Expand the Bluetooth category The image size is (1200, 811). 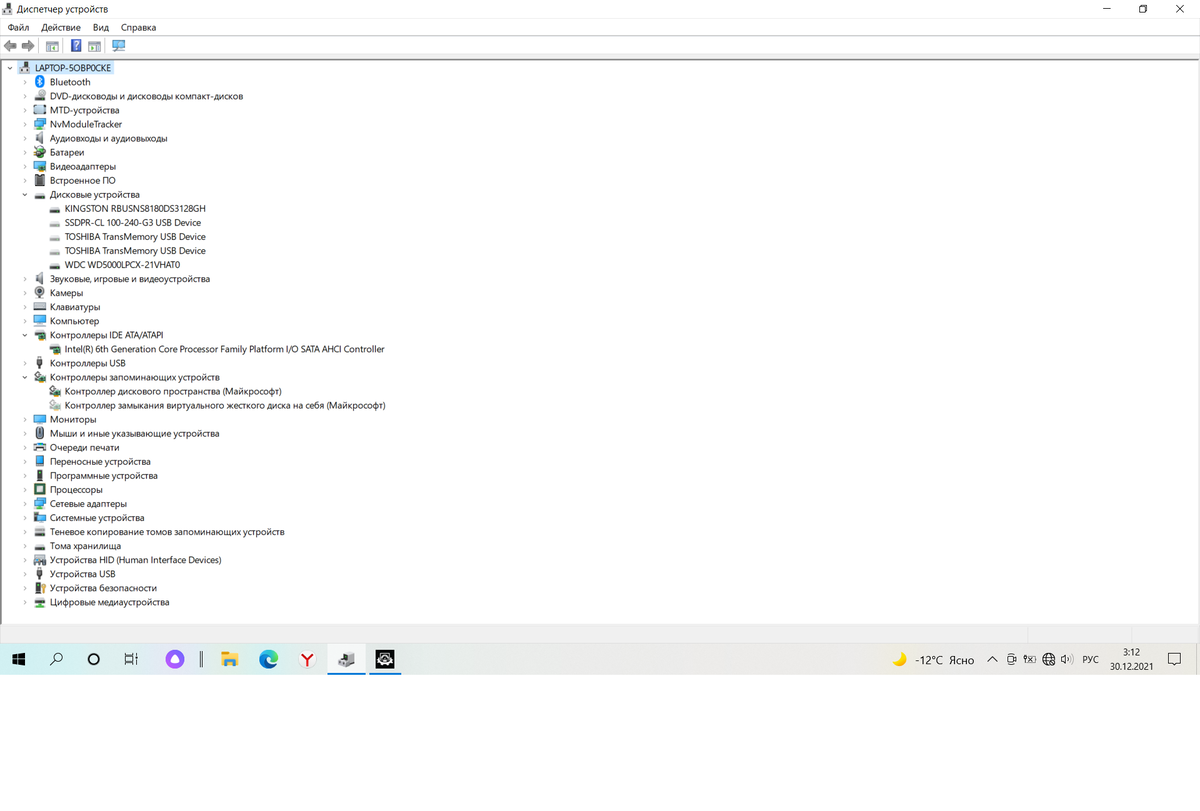(x=25, y=82)
